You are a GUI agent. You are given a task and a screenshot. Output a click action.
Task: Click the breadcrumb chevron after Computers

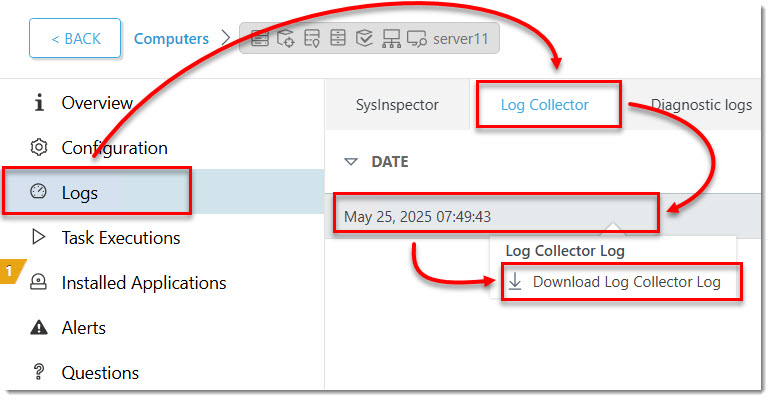coord(226,38)
